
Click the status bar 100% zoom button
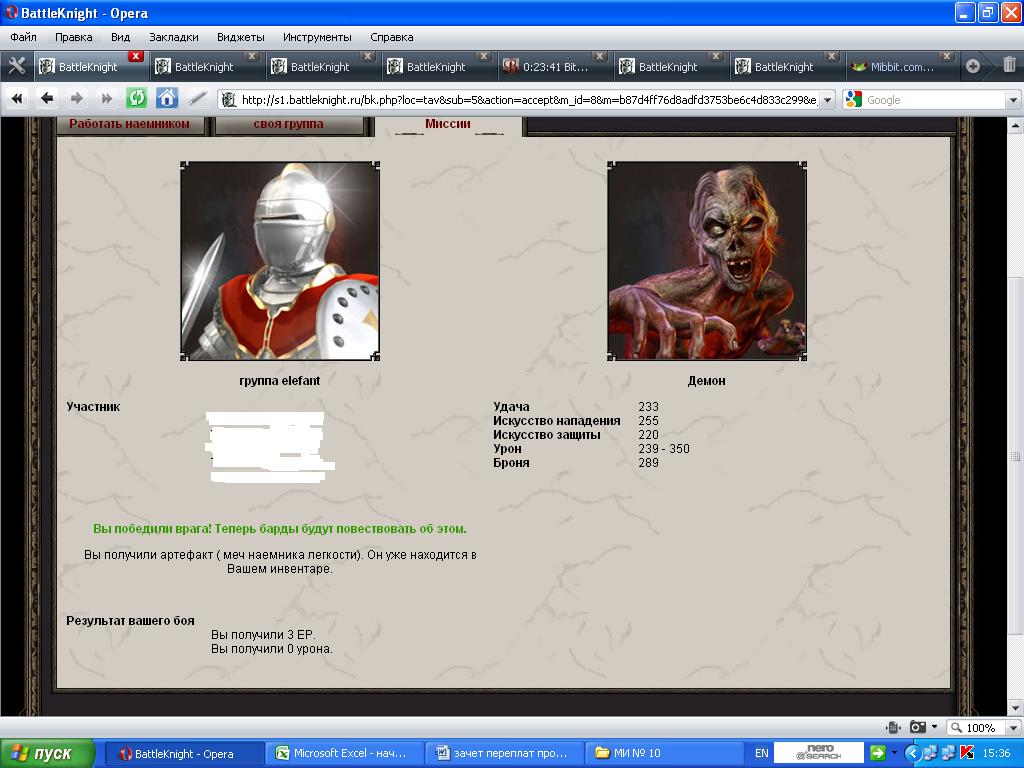point(974,728)
